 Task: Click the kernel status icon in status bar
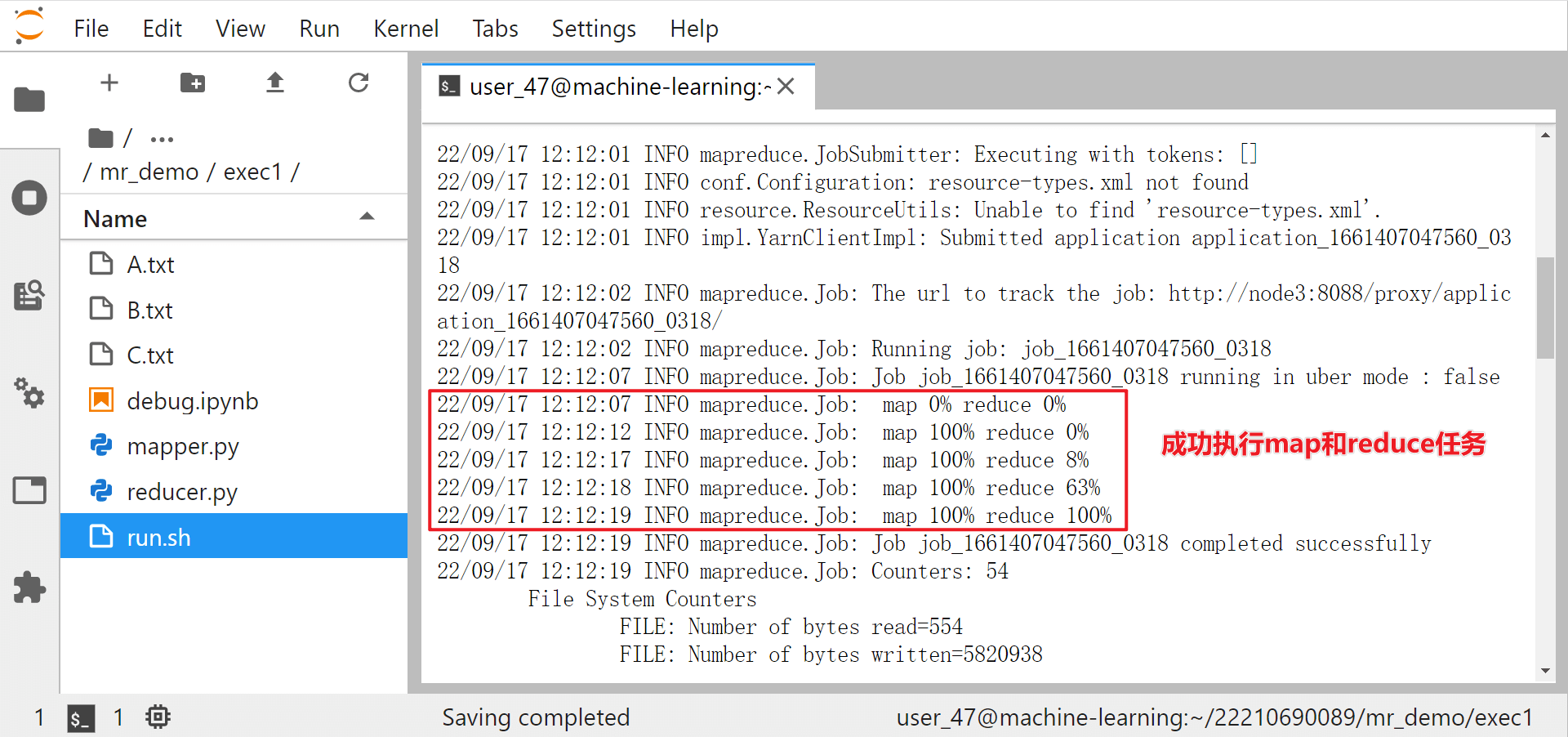point(157,717)
